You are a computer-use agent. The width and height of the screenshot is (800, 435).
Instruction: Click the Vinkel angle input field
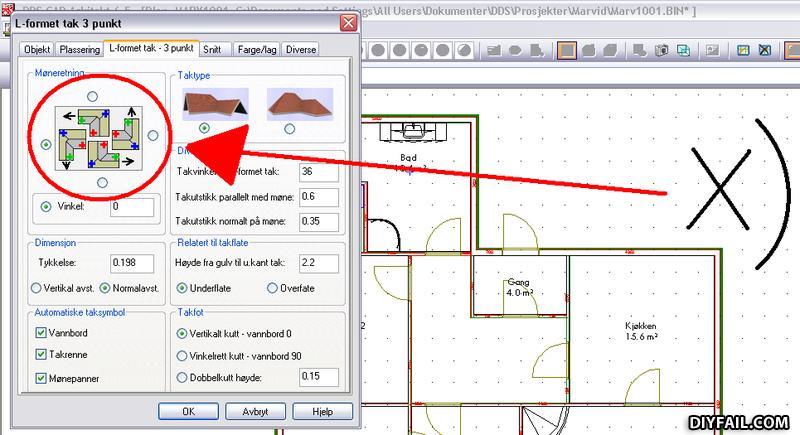point(132,207)
